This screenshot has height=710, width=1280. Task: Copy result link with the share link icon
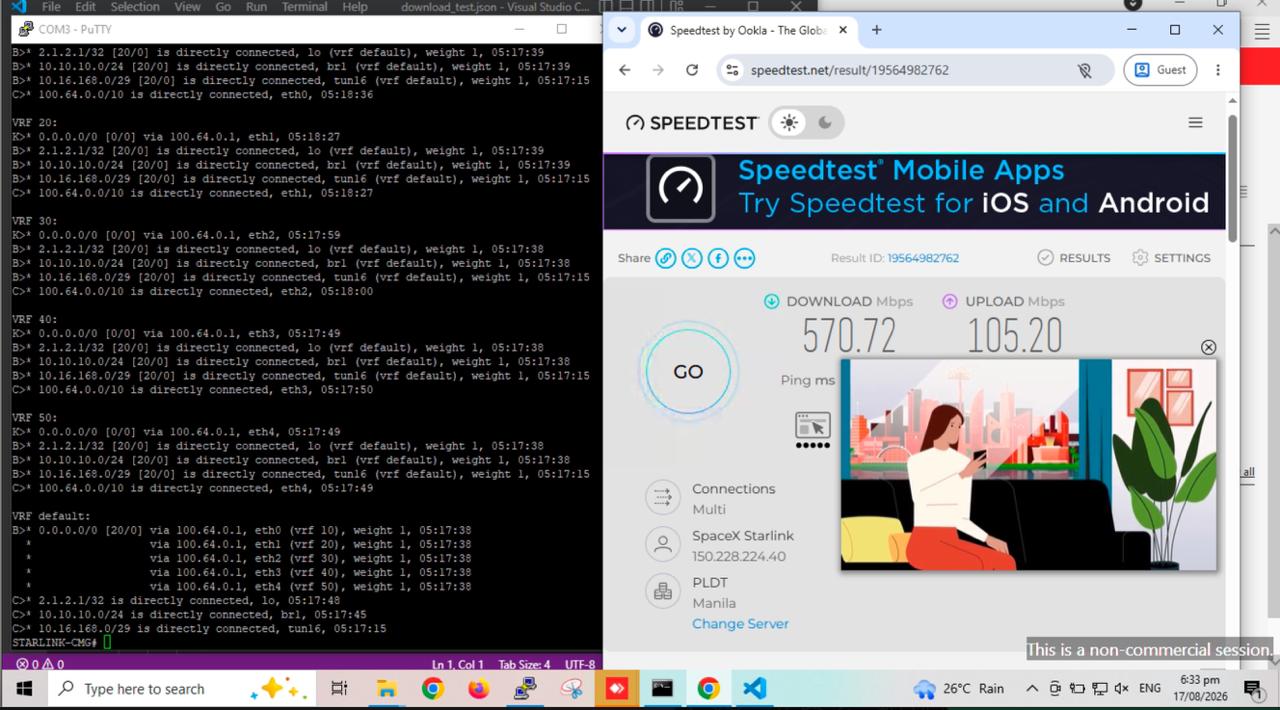[x=665, y=258]
